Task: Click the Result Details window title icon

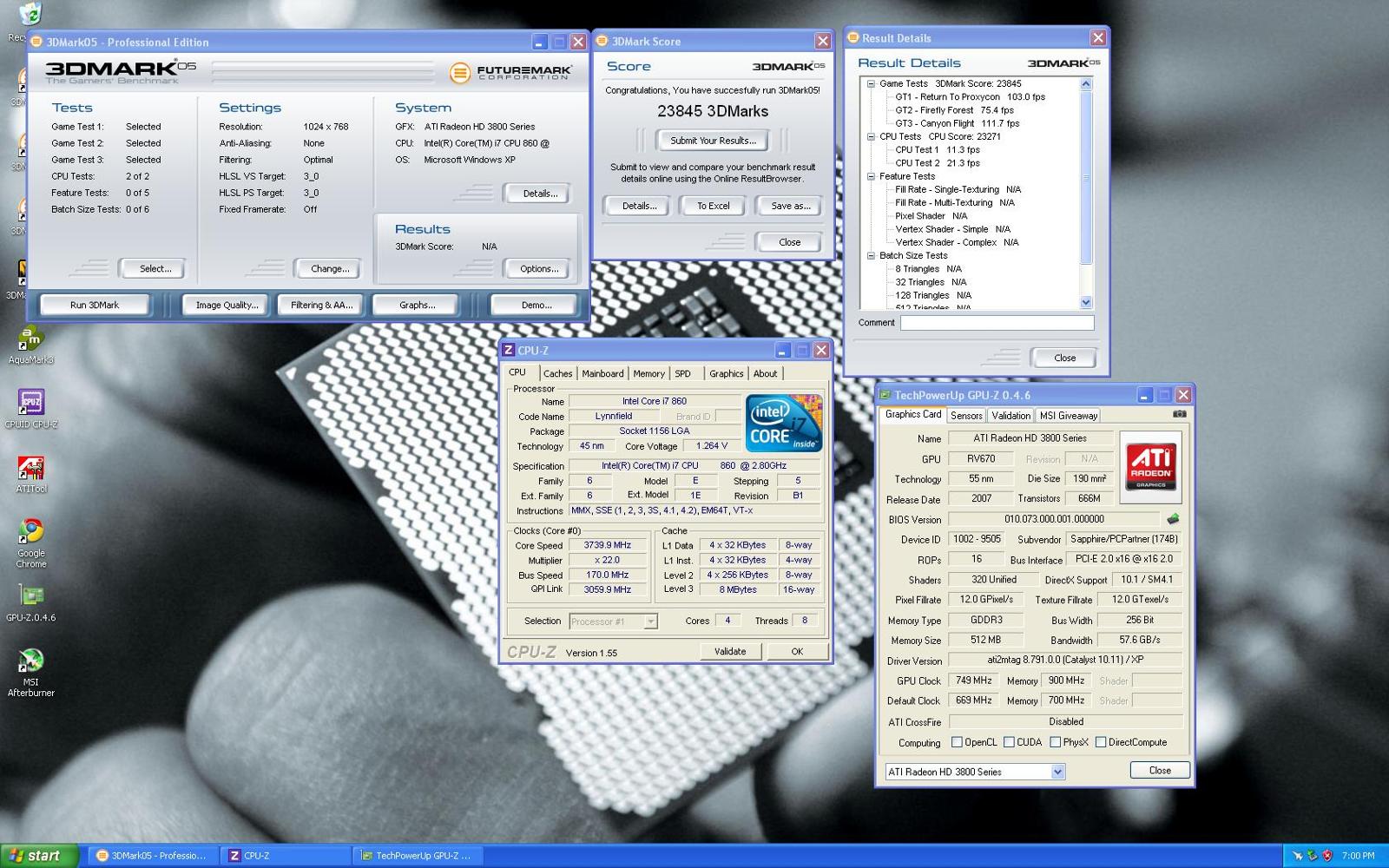Action: 852,37
